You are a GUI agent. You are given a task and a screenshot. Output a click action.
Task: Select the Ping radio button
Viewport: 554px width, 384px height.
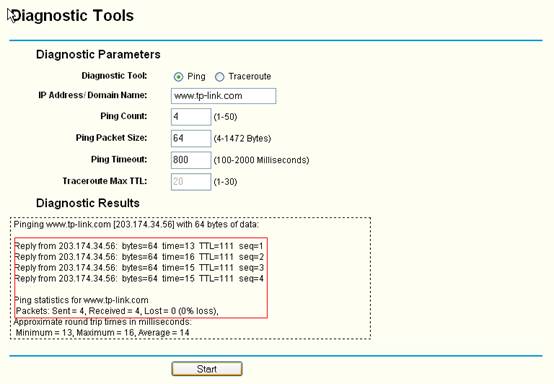pyautogui.click(x=178, y=77)
